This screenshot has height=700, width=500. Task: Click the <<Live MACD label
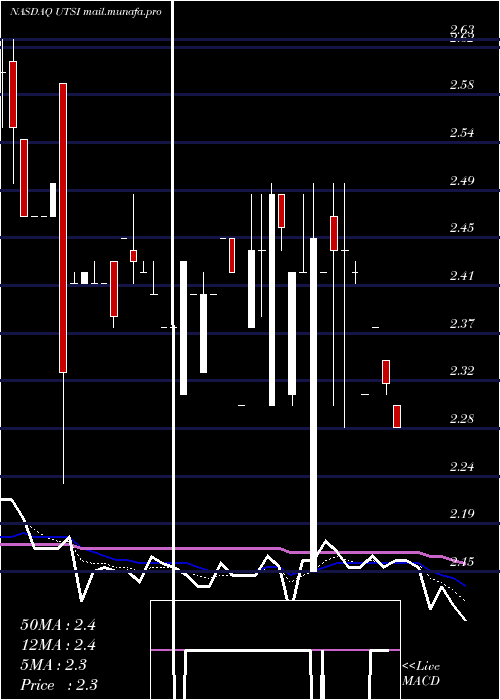coord(421,673)
